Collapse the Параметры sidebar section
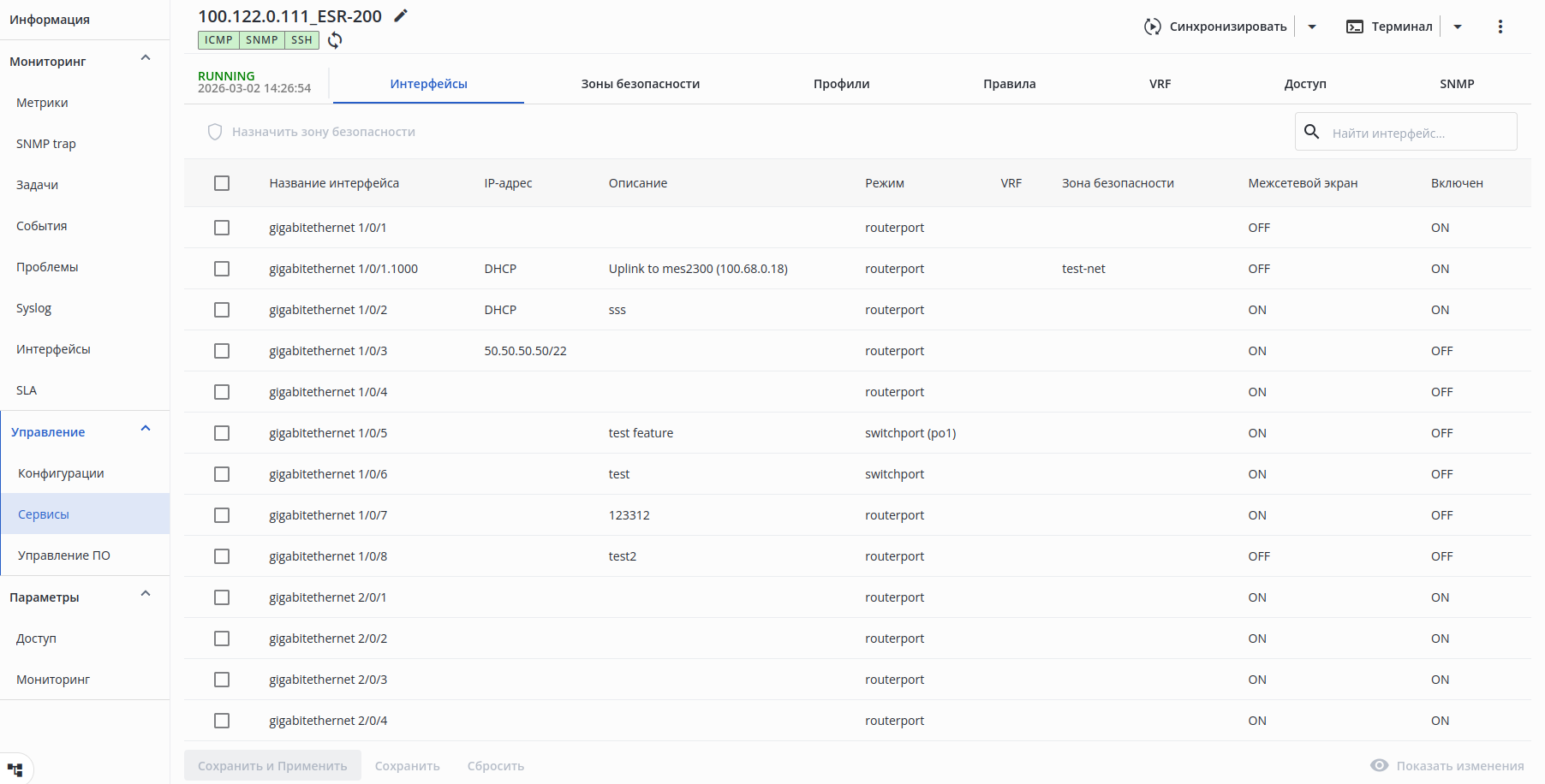The height and width of the screenshot is (784, 1545). click(146, 594)
